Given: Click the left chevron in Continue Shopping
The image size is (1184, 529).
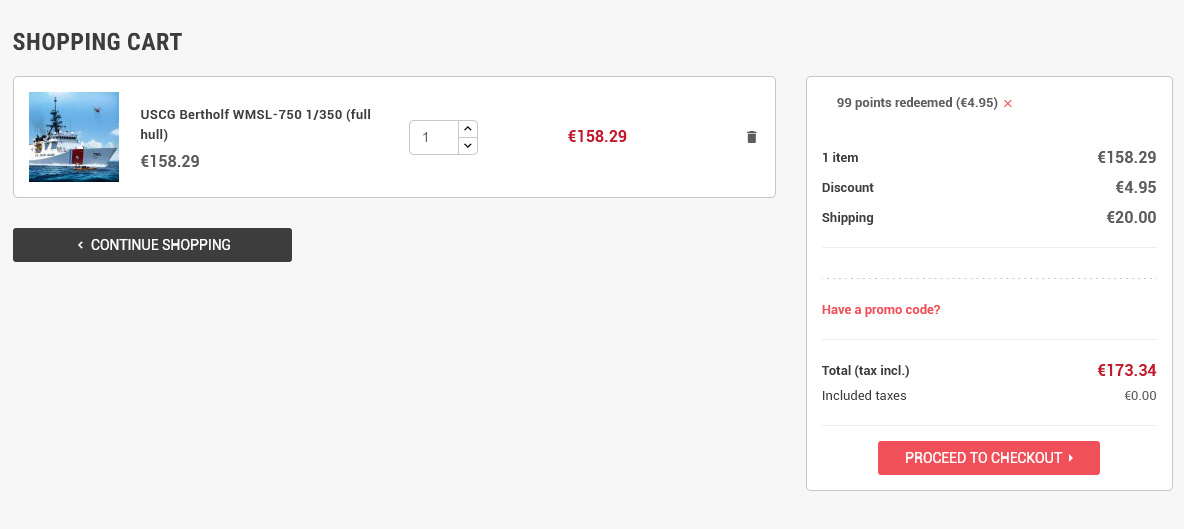Looking at the screenshot, I should pyautogui.click(x=80, y=245).
